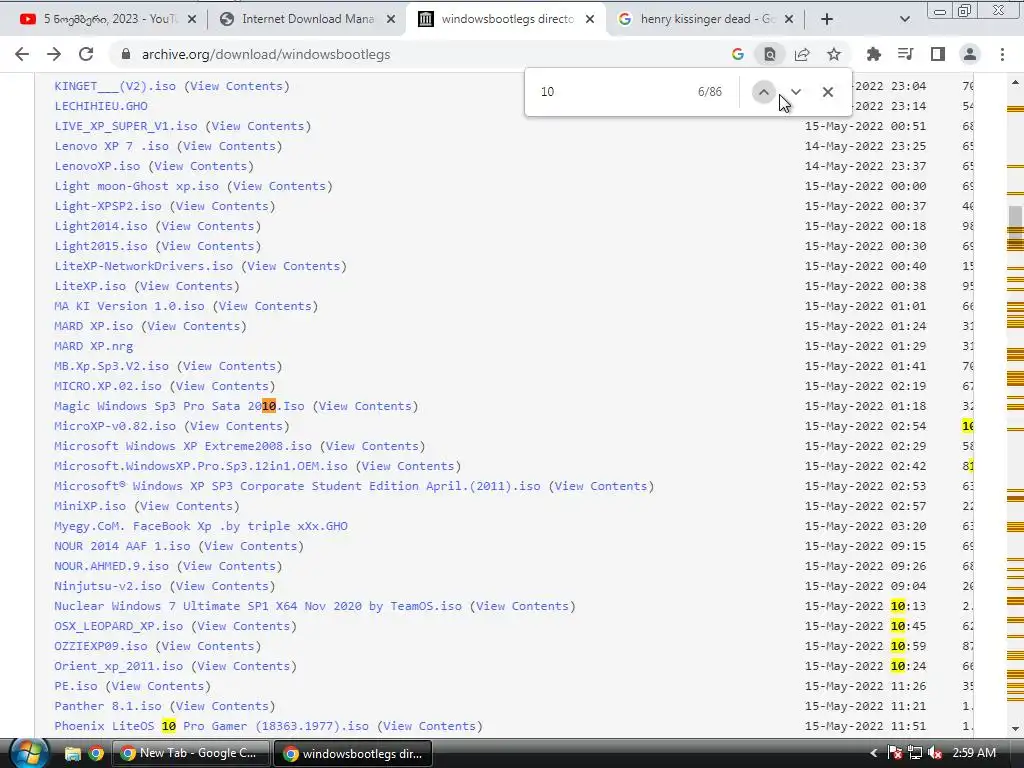
Task: View Contents of Microsoft Windows XP Extreme2008.iso
Action: point(372,446)
